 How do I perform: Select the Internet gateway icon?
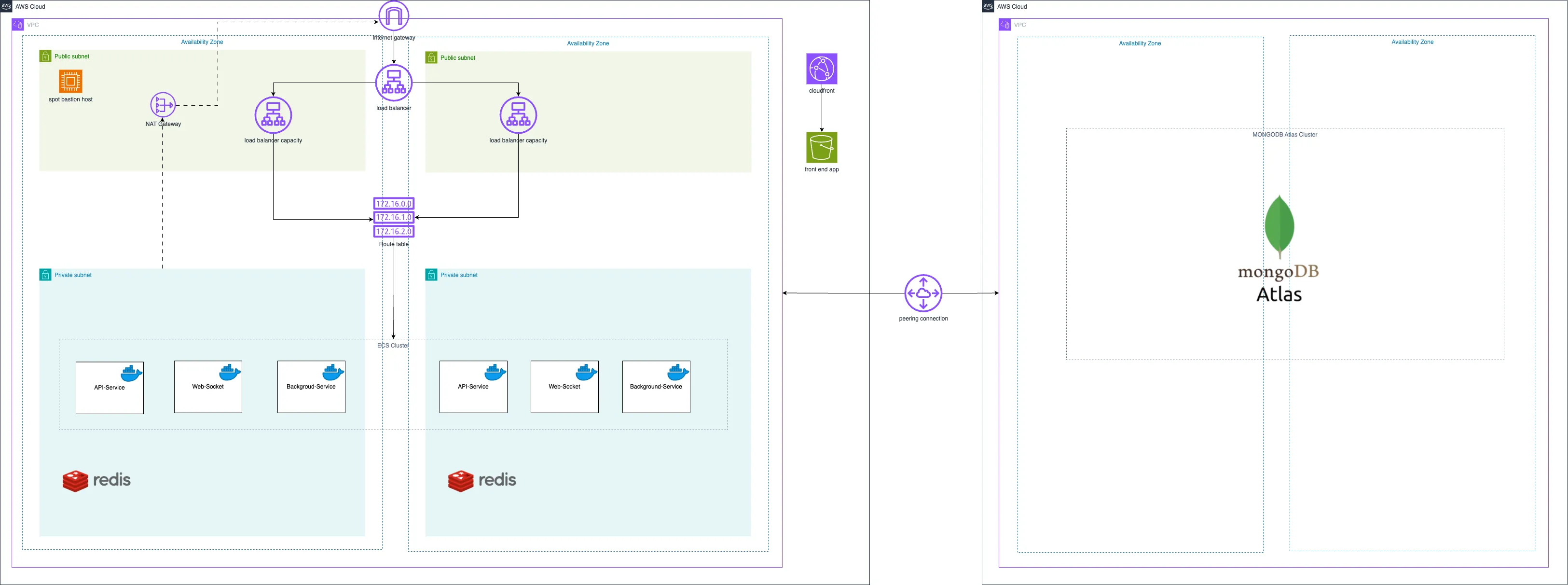coord(393,16)
